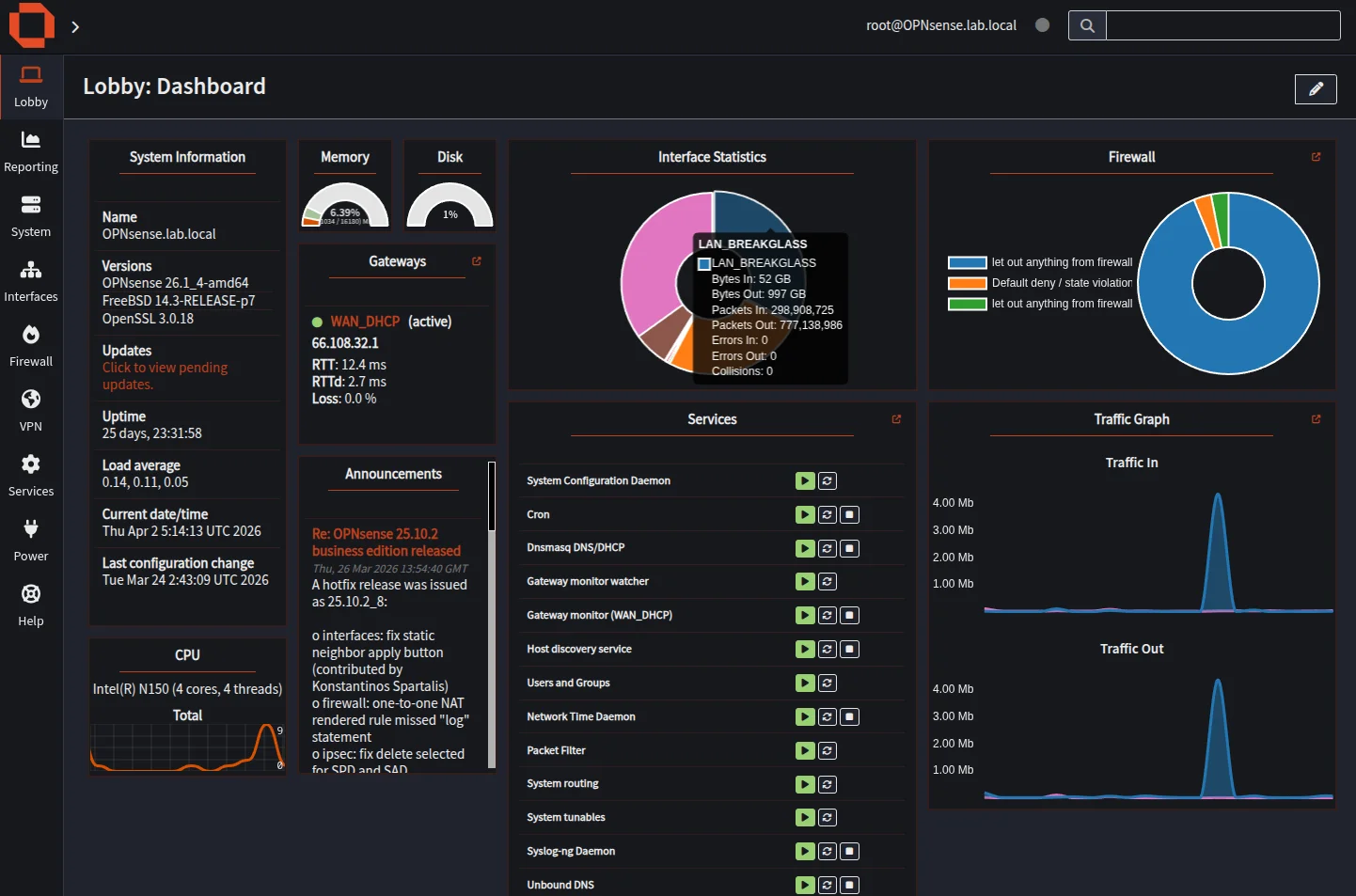Collapse the sidebar using the chevron near the logo
Screen dimensions: 1356x896
coord(74,26)
